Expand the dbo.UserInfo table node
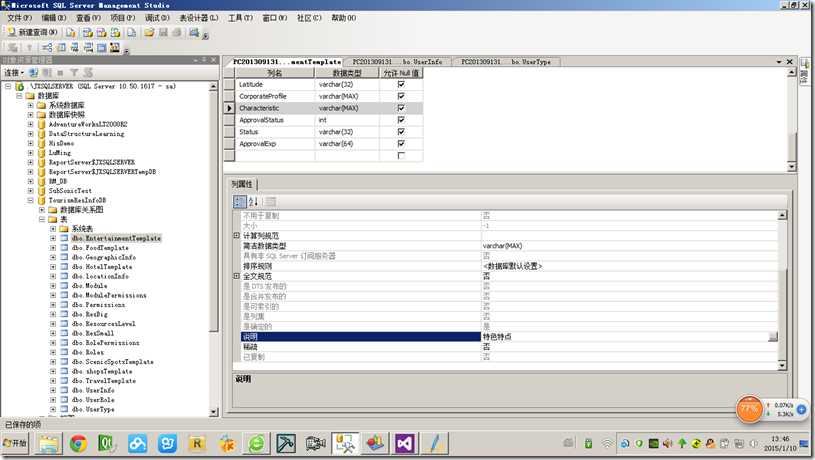The width and height of the screenshot is (815, 460). coord(53,390)
